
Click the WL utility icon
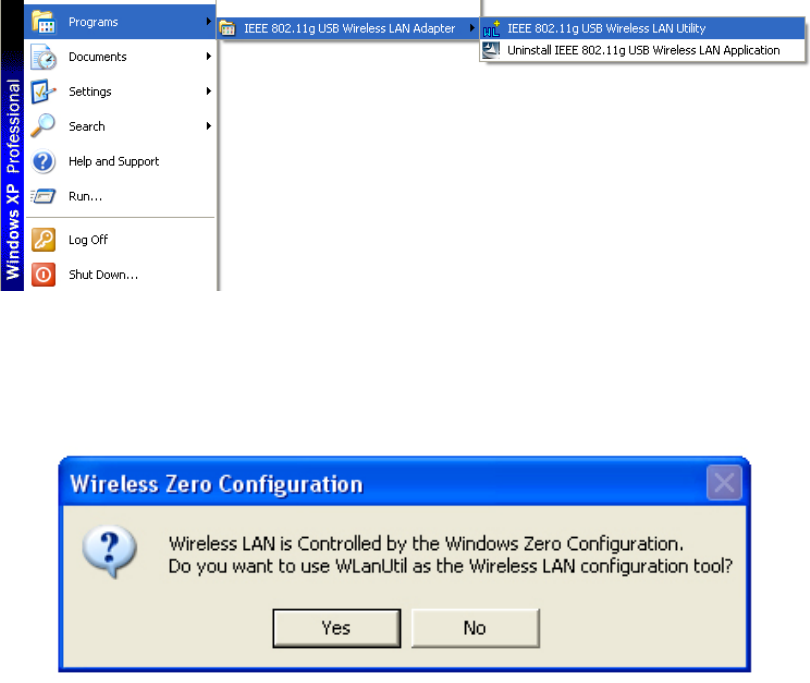tap(491, 28)
